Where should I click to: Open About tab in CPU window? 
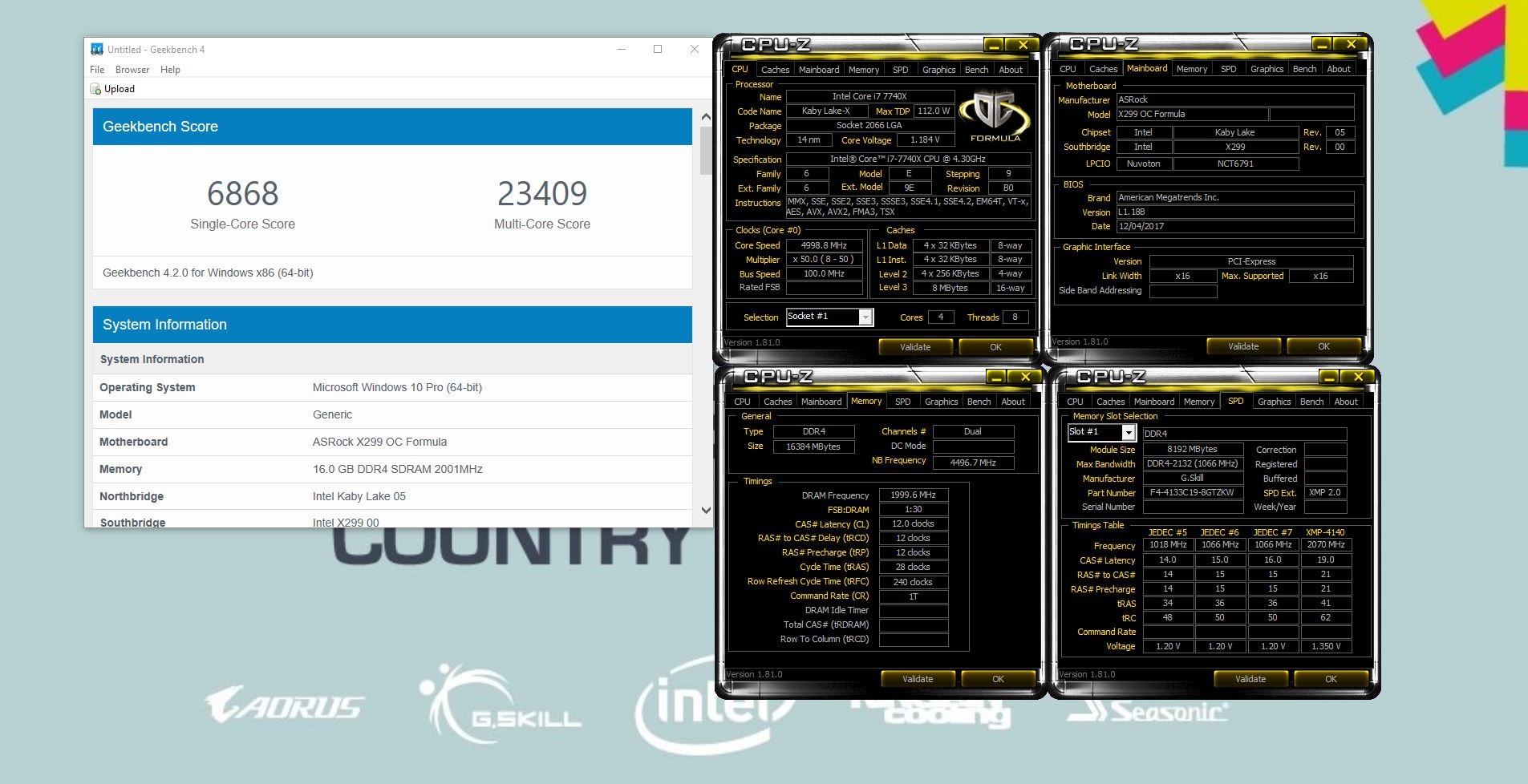click(1011, 70)
